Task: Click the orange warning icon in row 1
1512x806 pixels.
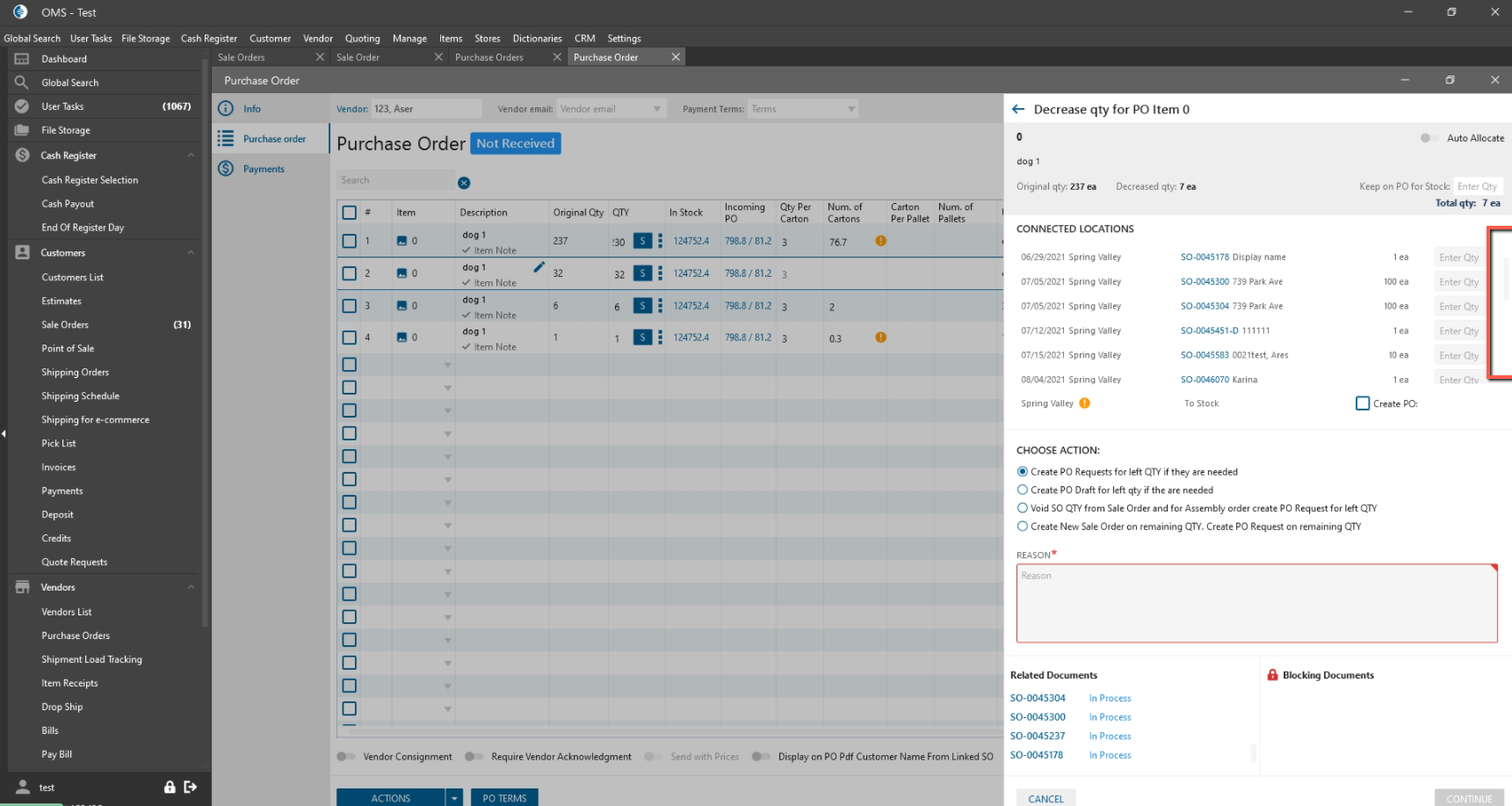Action: (x=880, y=241)
